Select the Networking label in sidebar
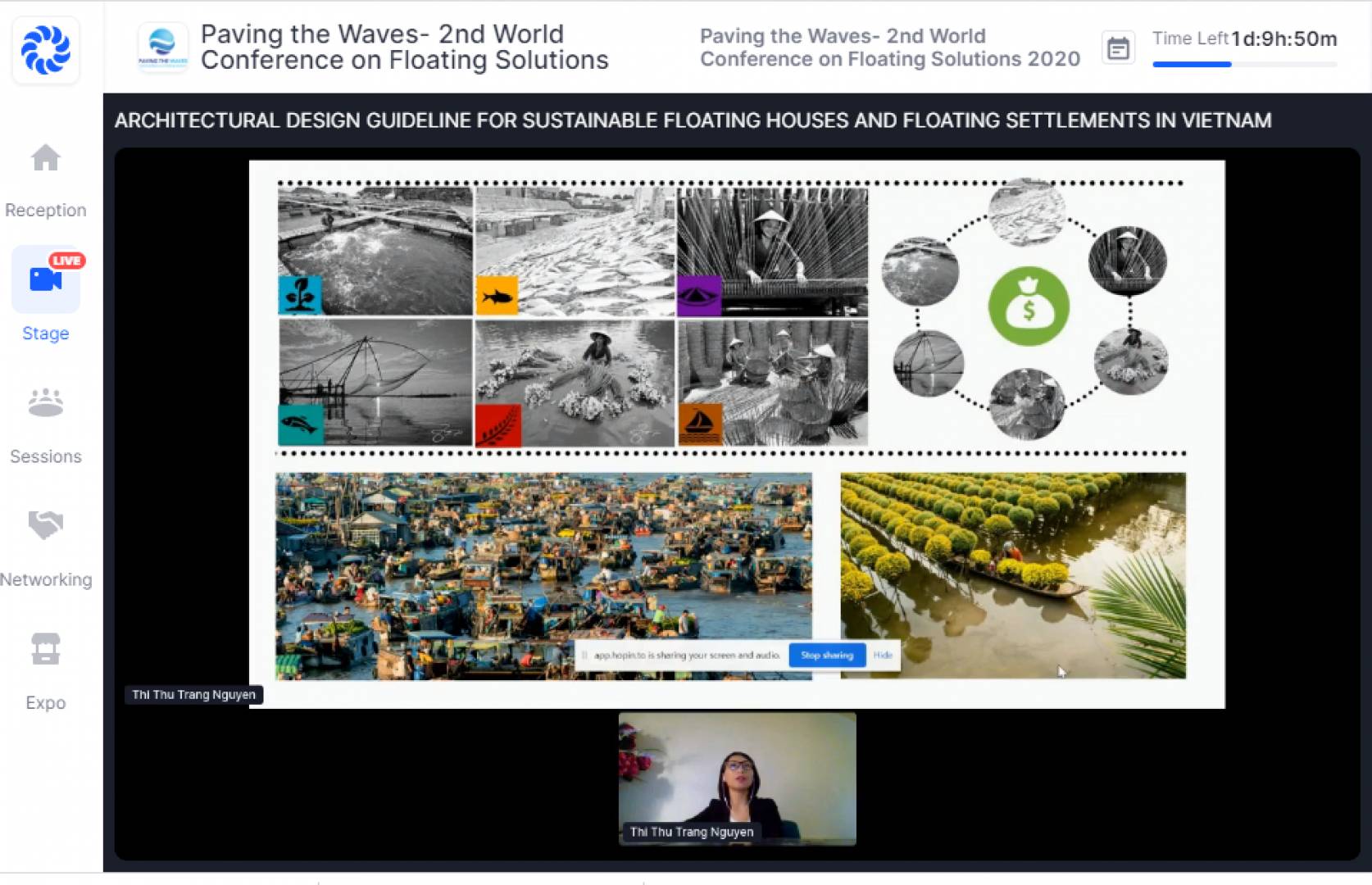1372x885 pixels. [46, 579]
